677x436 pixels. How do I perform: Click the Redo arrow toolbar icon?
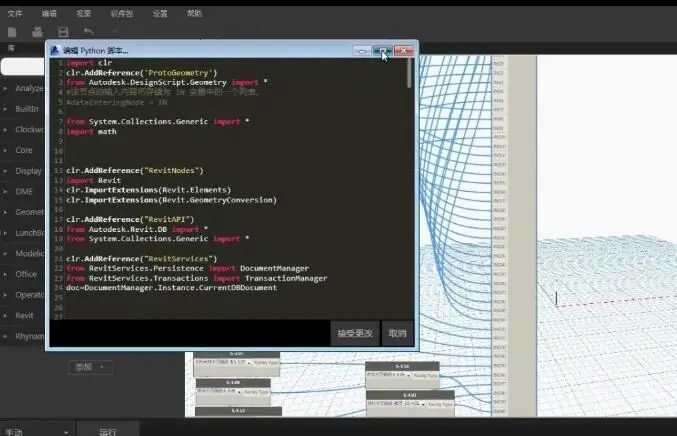(114, 31)
